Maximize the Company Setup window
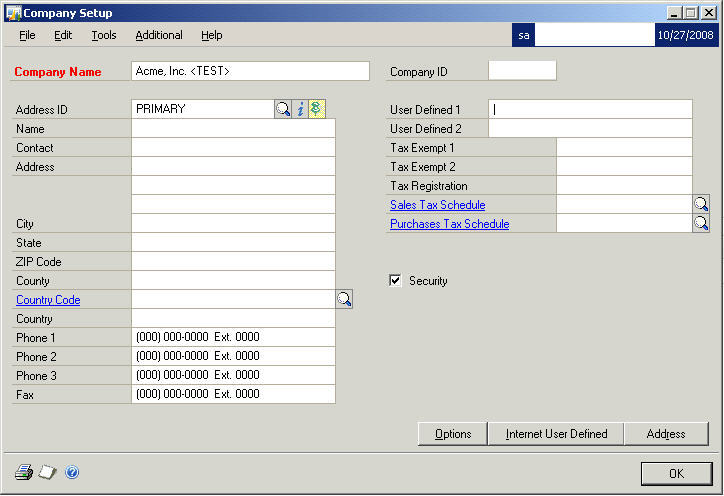This screenshot has width=724, height=496. click(691, 13)
